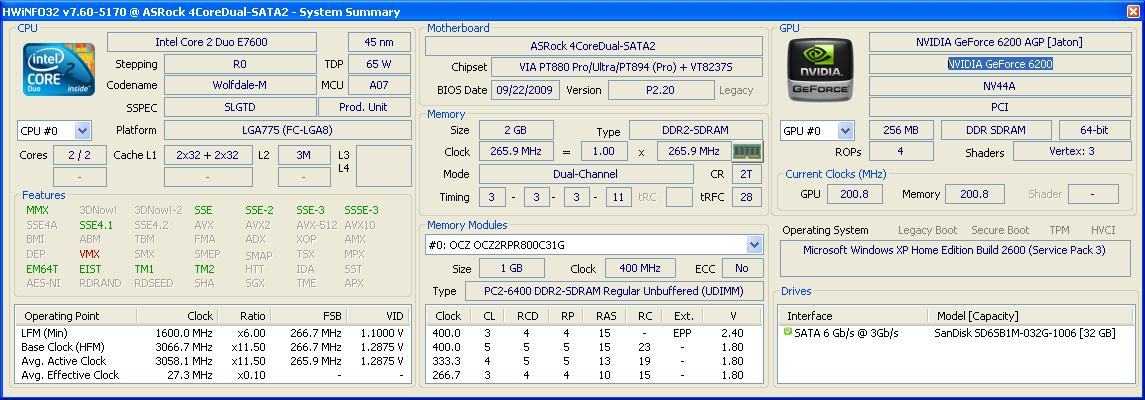The width and height of the screenshot is (1145, 400).
Task: Click the PC2-6400 DDR2-SDRAM Regular Unbuffered field
Action: (x=614, y=291)
